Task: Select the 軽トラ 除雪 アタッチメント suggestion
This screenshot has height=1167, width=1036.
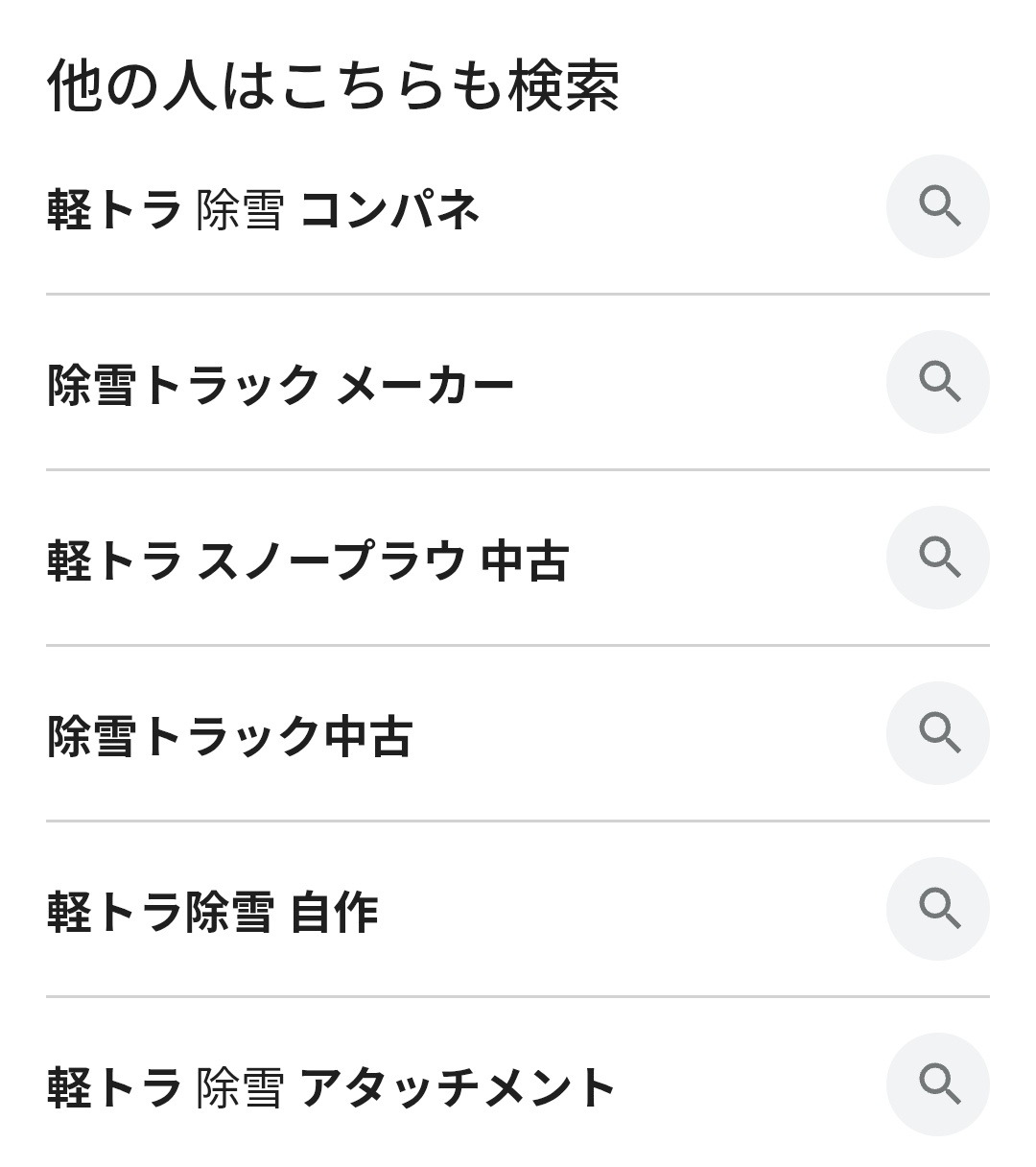Action: coord(331,1087)
